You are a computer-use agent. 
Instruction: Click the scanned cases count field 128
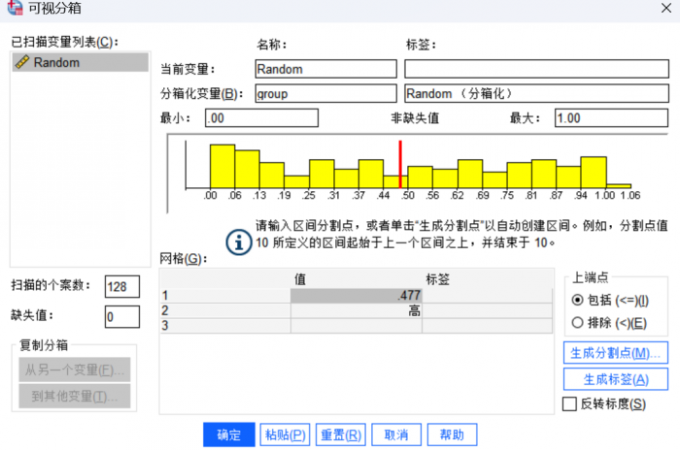122,287
